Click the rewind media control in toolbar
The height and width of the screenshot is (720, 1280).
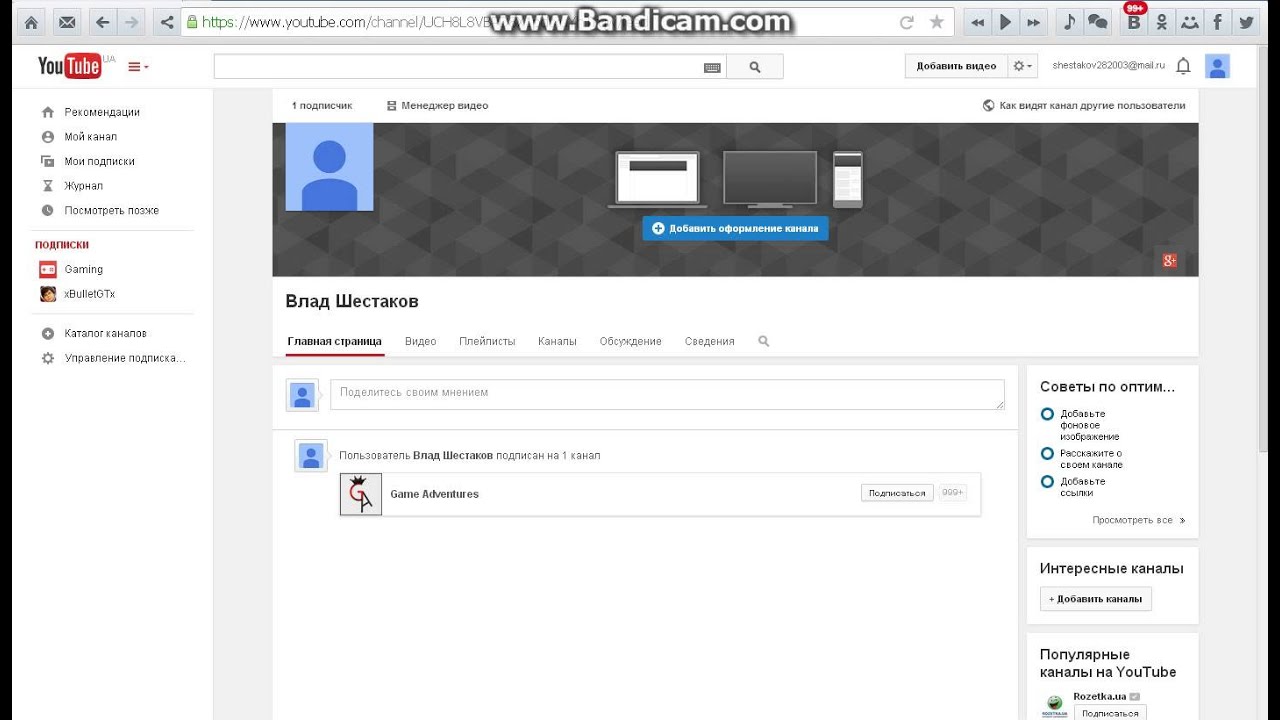click(x=978, y=22)
